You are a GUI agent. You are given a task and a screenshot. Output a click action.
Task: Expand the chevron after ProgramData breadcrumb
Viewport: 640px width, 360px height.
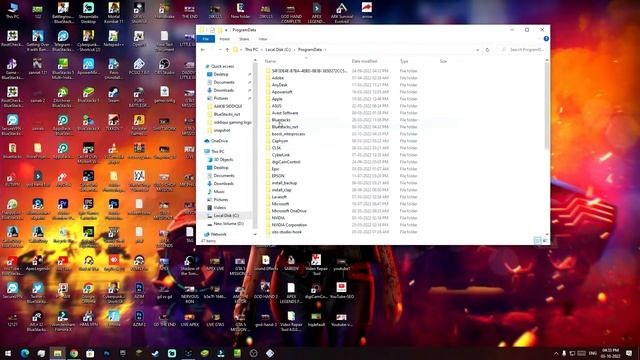(x=325, y=49)
